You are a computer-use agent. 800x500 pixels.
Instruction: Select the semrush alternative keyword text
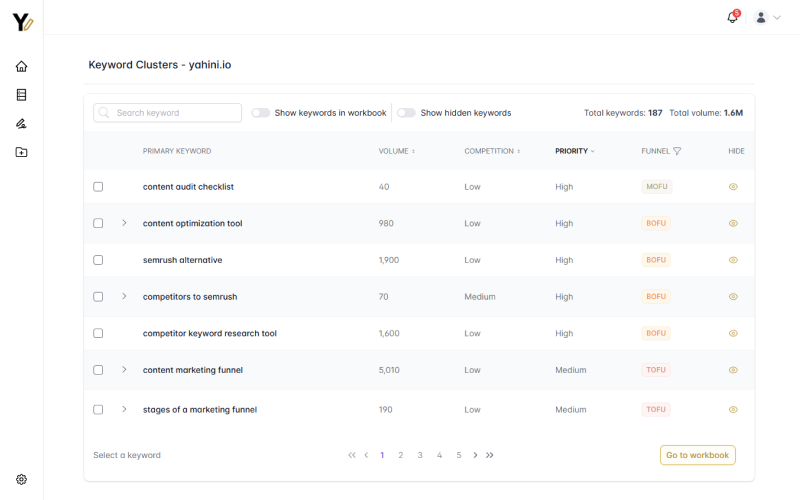pos(183,260)
